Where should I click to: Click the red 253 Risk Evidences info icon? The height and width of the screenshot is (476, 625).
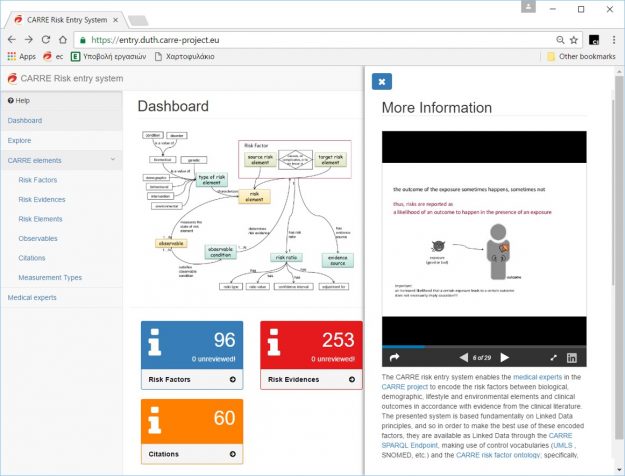click(x=274, y=342)
